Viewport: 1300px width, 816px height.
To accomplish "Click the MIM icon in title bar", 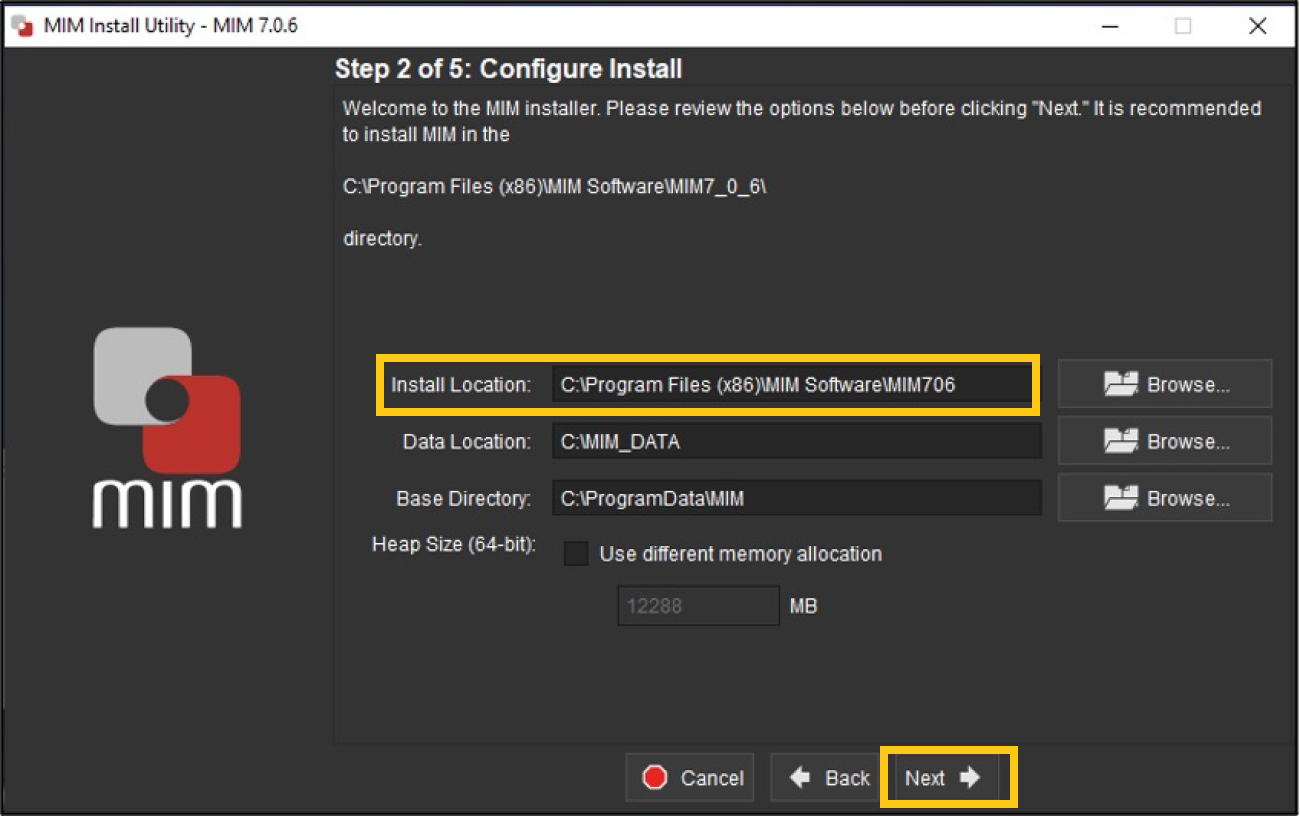I will [x=22, y=26].
